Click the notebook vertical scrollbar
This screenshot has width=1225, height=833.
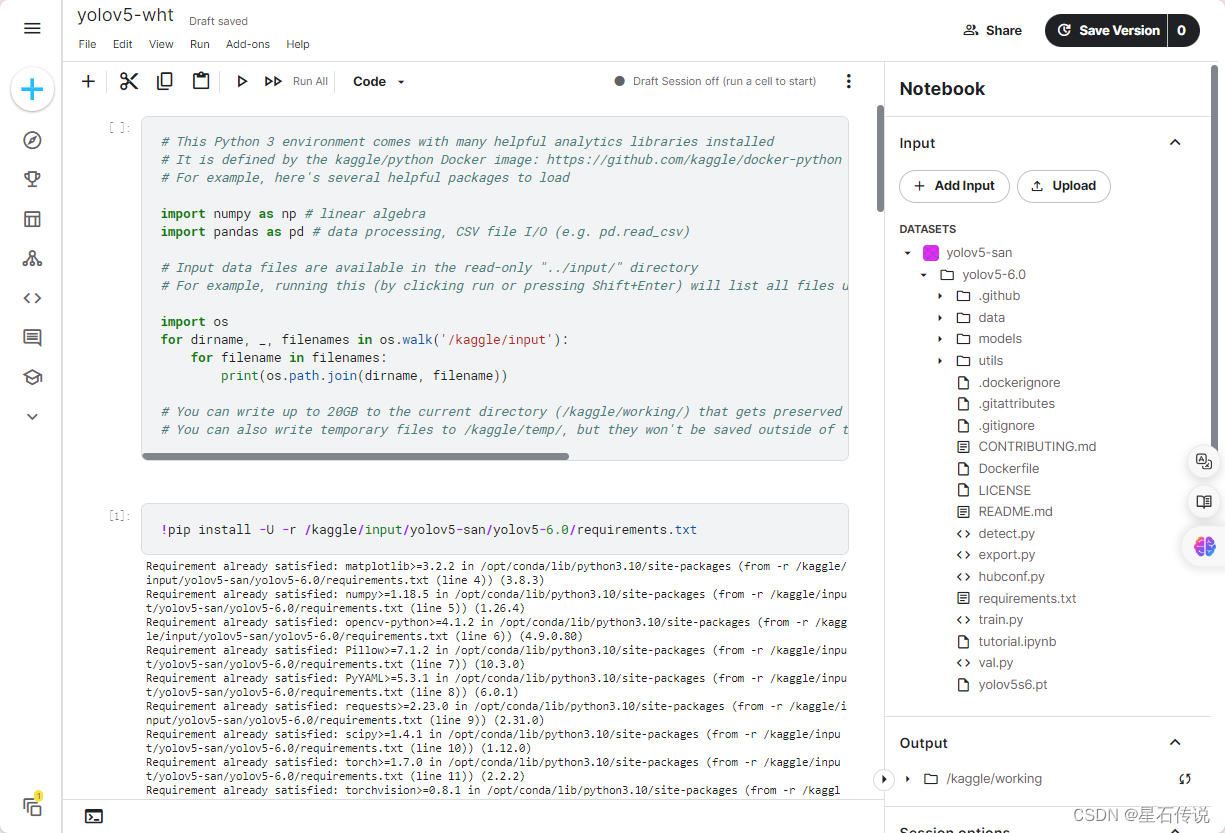click(880, 158)
